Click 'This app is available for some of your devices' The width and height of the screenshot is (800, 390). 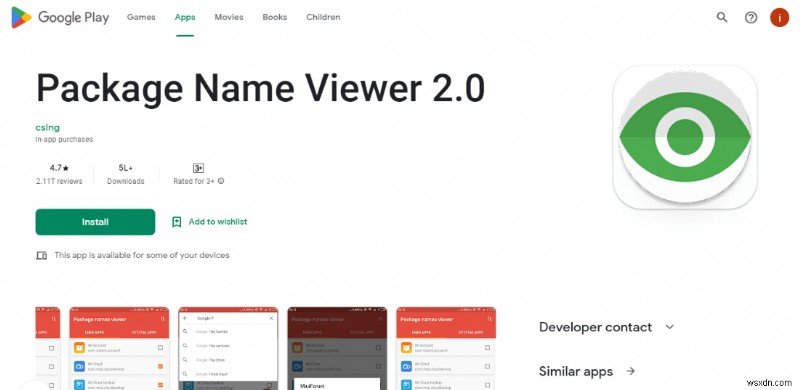click(x=142, y=255)
